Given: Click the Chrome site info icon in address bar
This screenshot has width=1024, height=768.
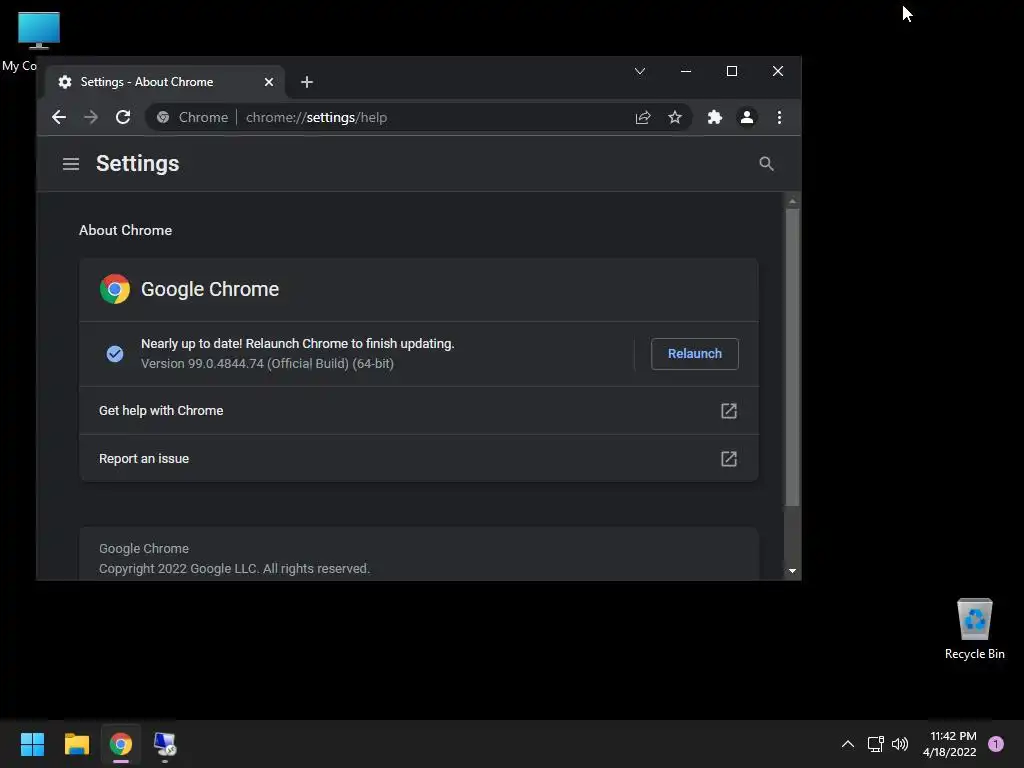Looking at the screenshot, I should click(x=163, y=118).
